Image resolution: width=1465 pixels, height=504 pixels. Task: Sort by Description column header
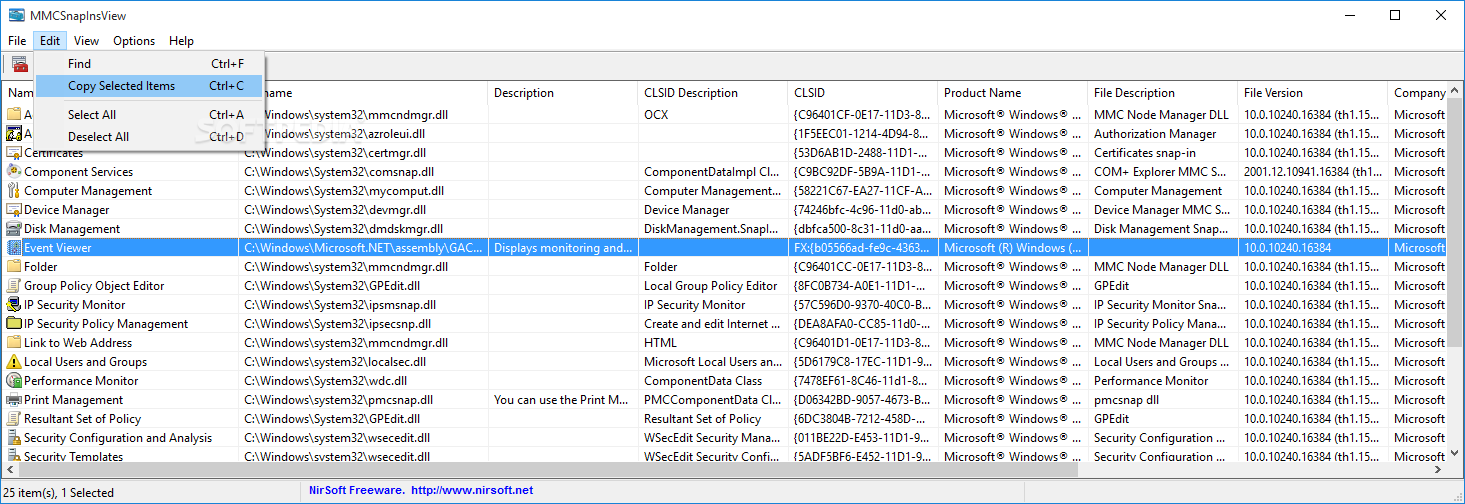(563, 93)
